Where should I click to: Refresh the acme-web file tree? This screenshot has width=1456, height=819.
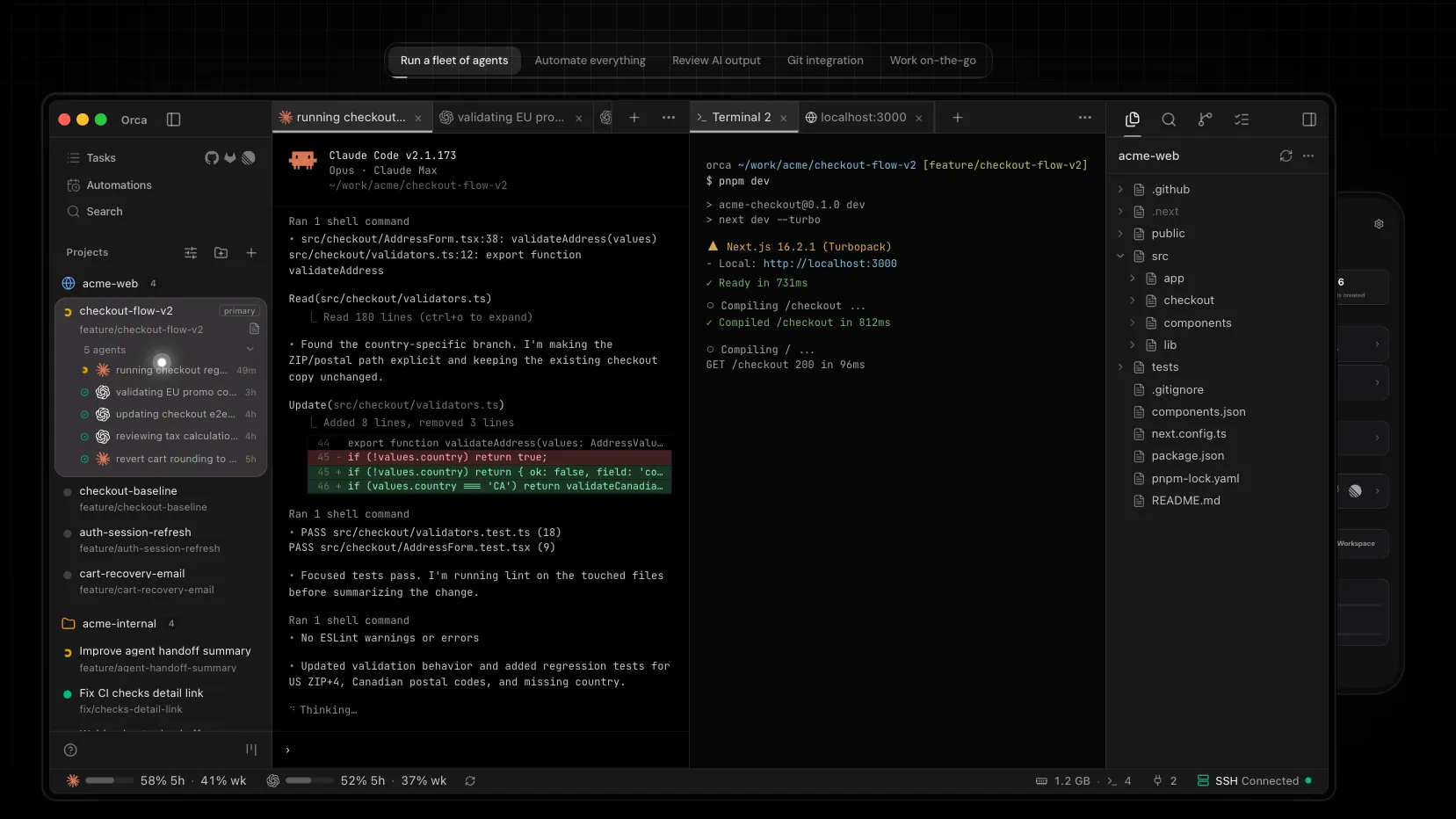point(1286,156)
